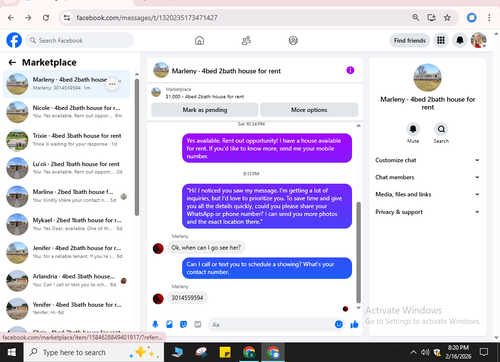Attach a photo with the image icon
Viewport: 500px width, 362px height.
click(169, 324)
